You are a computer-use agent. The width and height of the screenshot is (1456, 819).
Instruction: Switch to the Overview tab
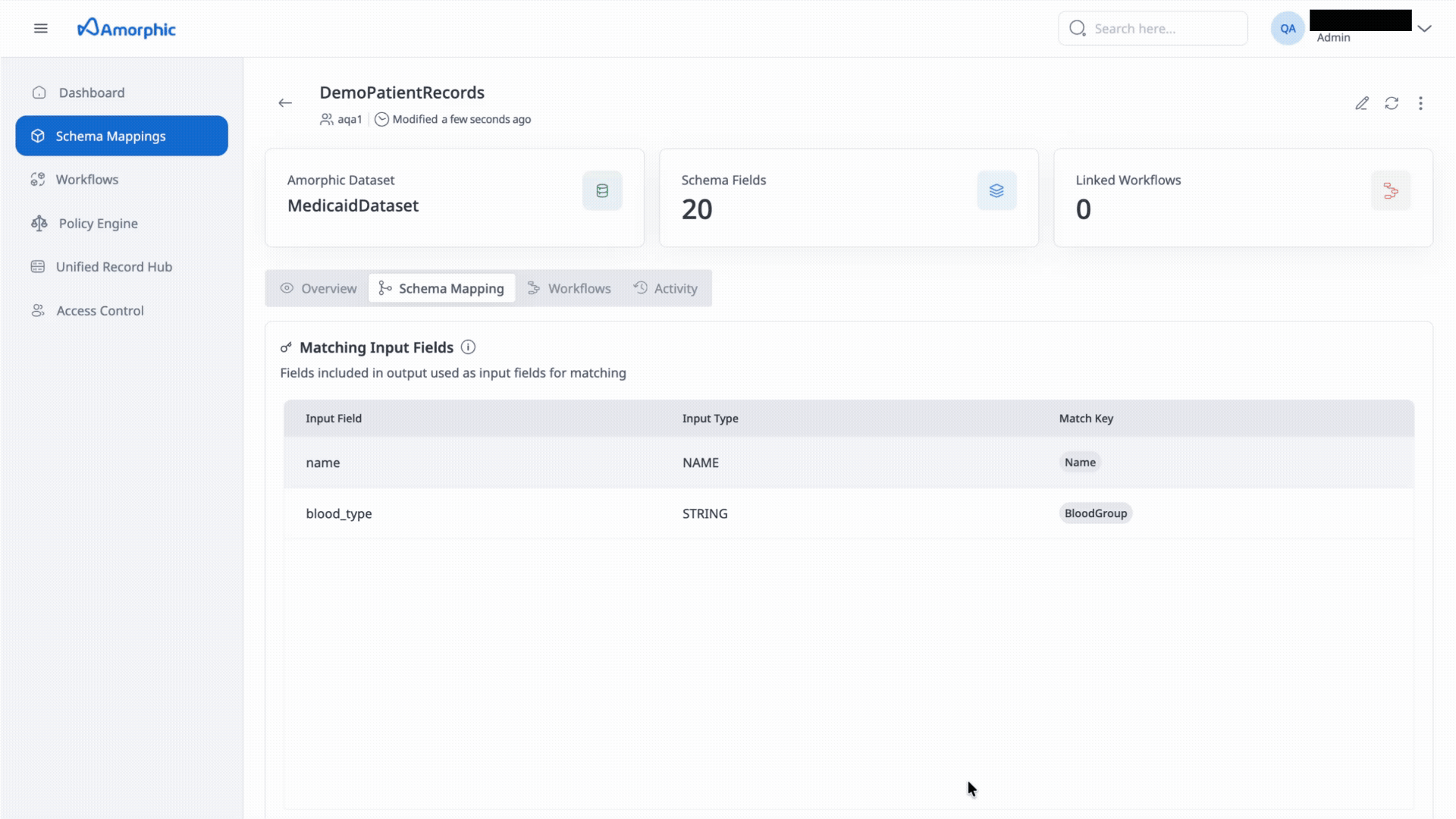[x=328, y=288]
